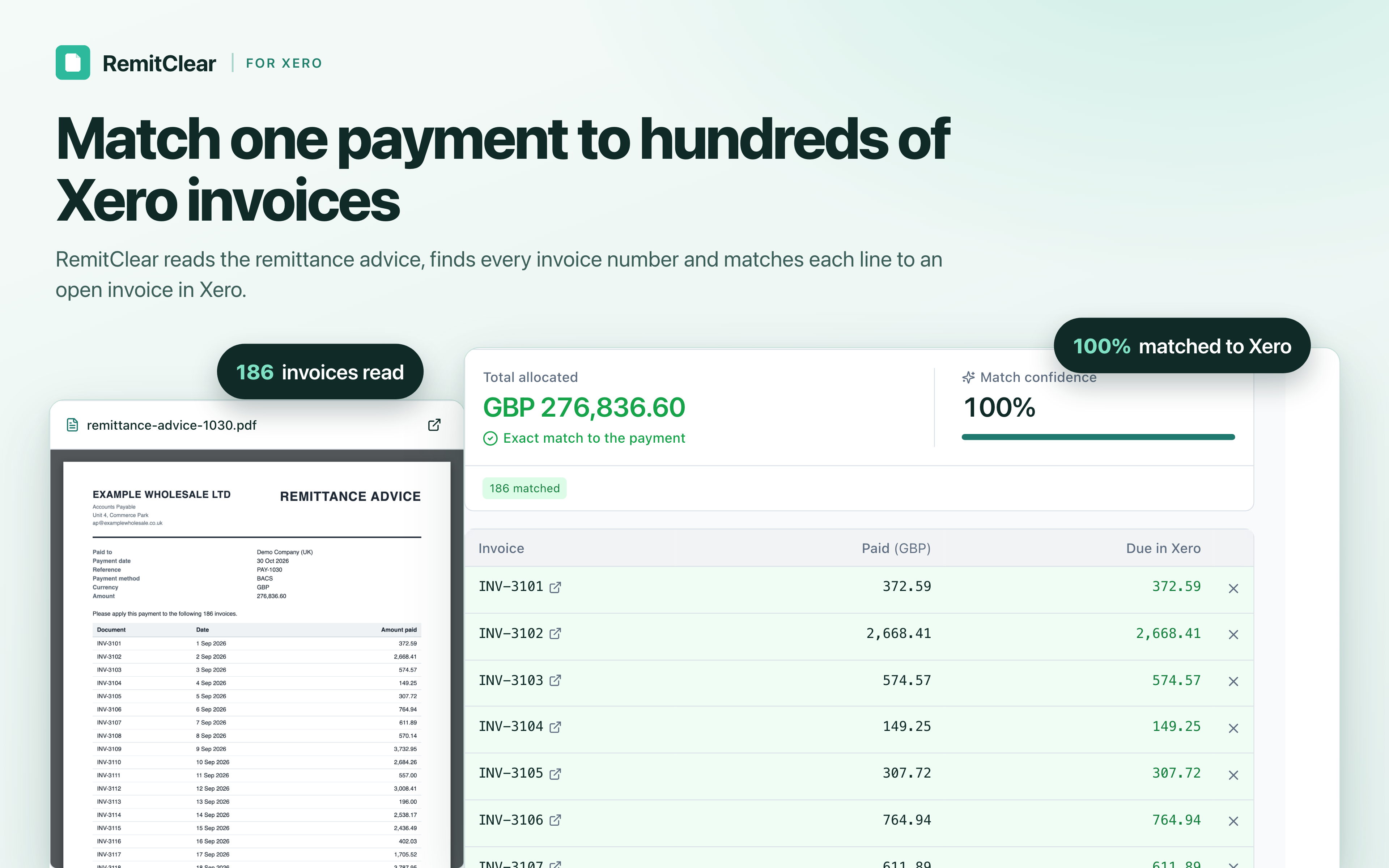Click the Match confidence sparkle icon
Viewport: 1389px width, 868px height.
968,377
